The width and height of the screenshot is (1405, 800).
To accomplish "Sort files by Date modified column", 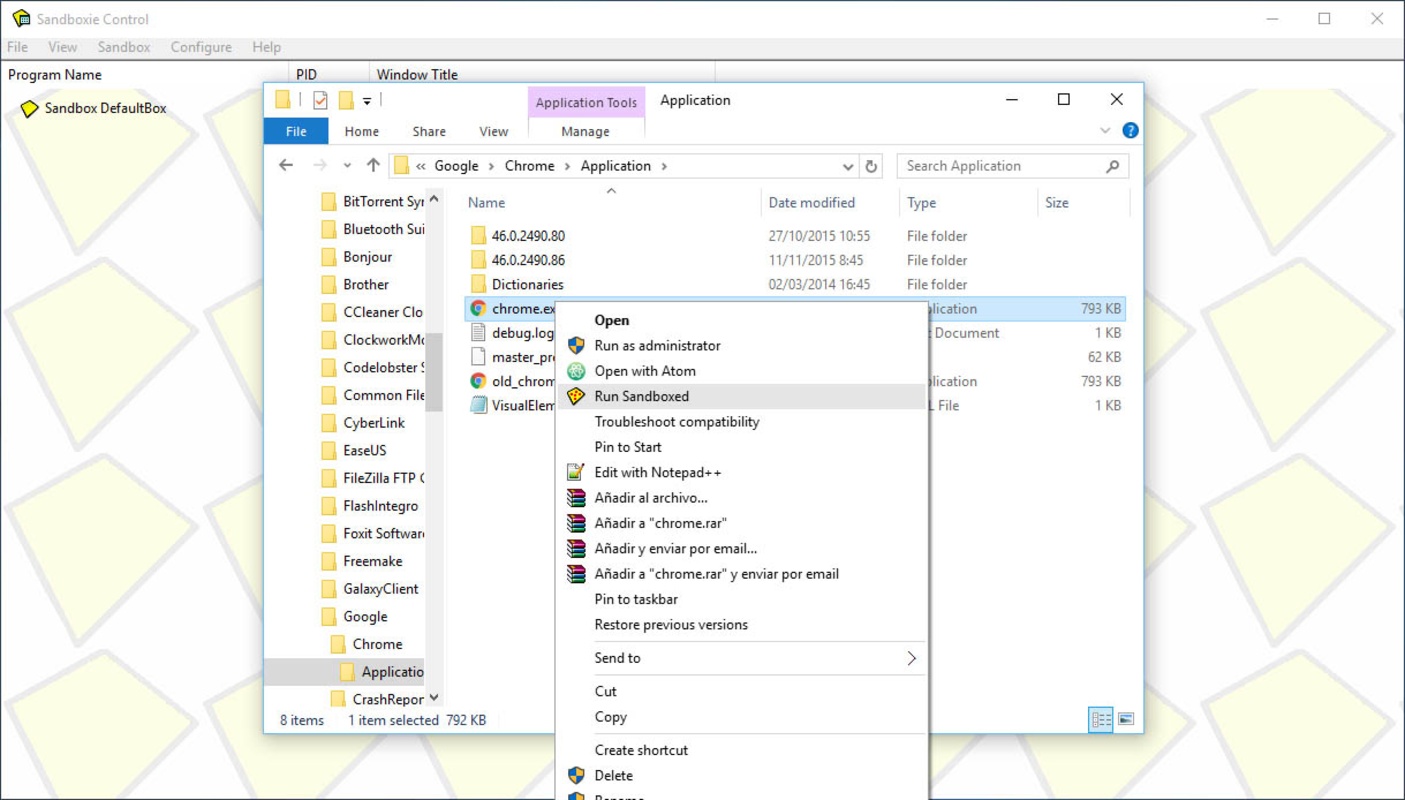I will (811, 203).
